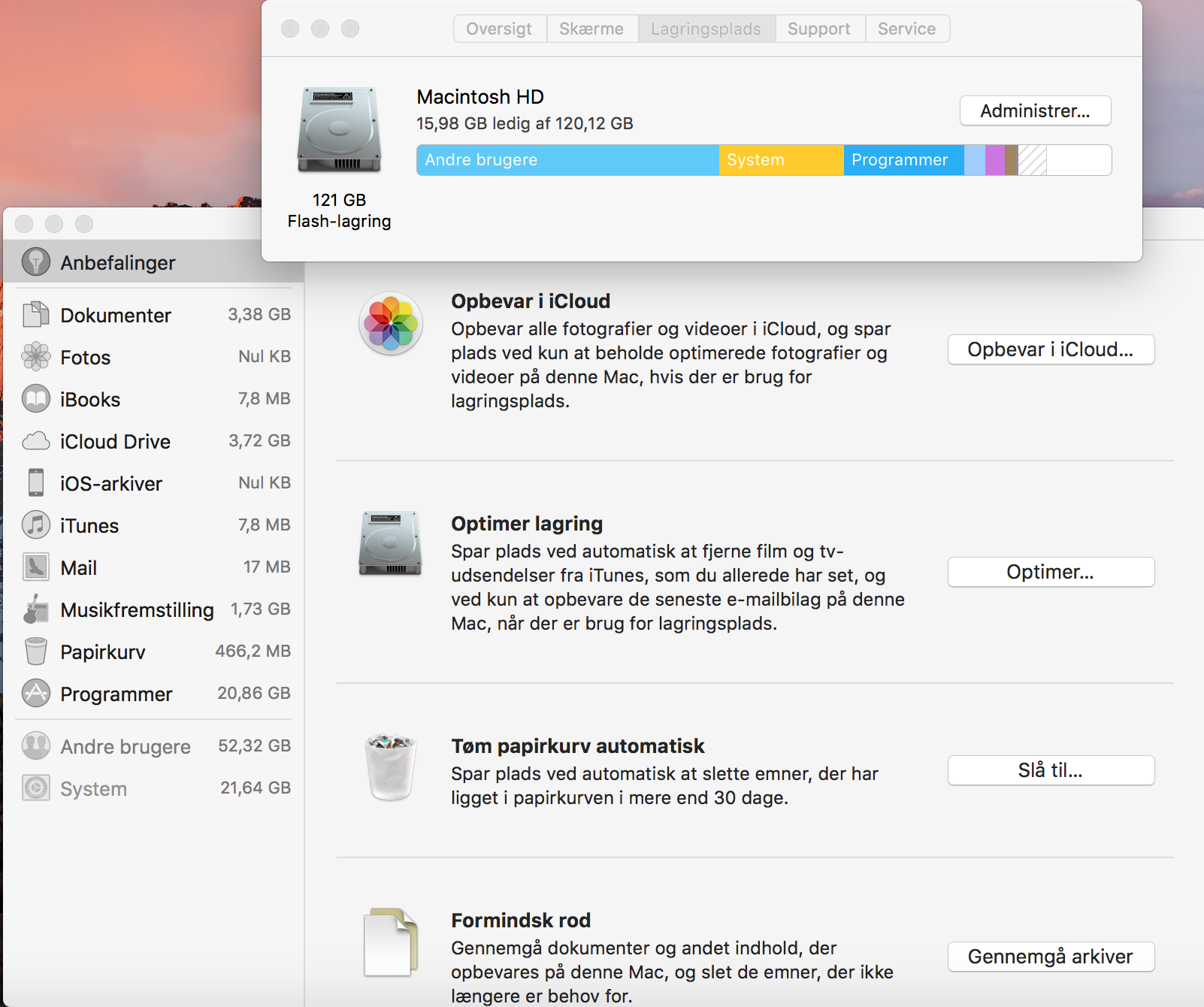Select Anbefalinger lightbulb icon in sidebar
This screenshot has height=1007, width=1204.
point(36,262)
